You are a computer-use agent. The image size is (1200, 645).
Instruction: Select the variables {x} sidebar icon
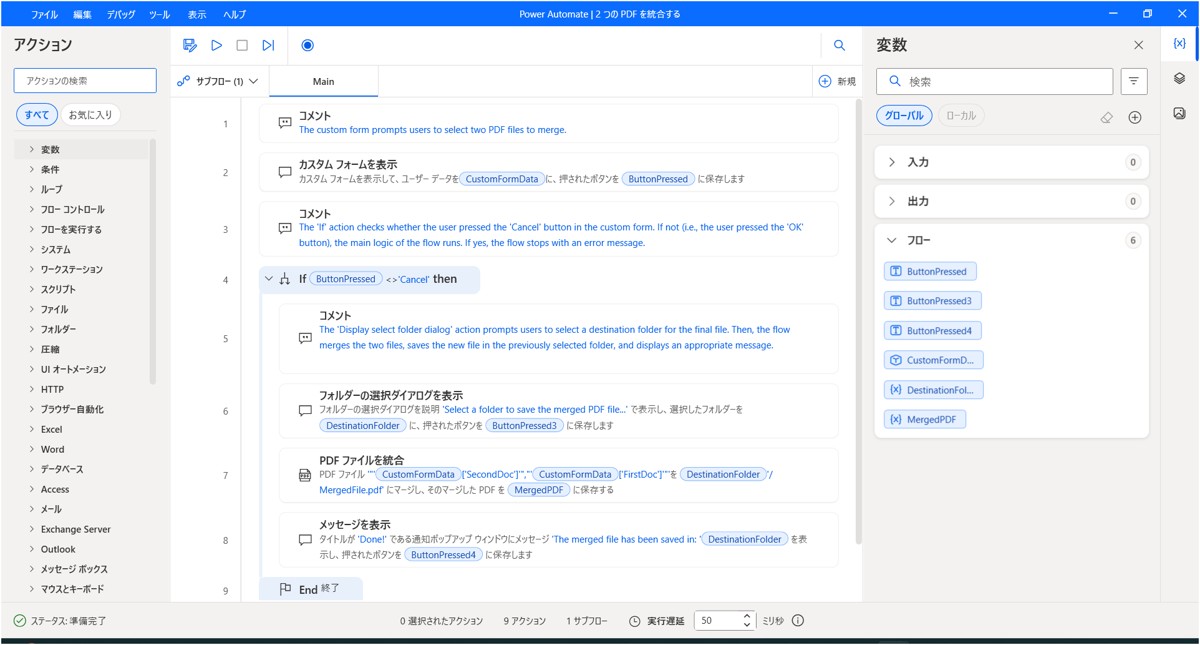point(1180,44)
